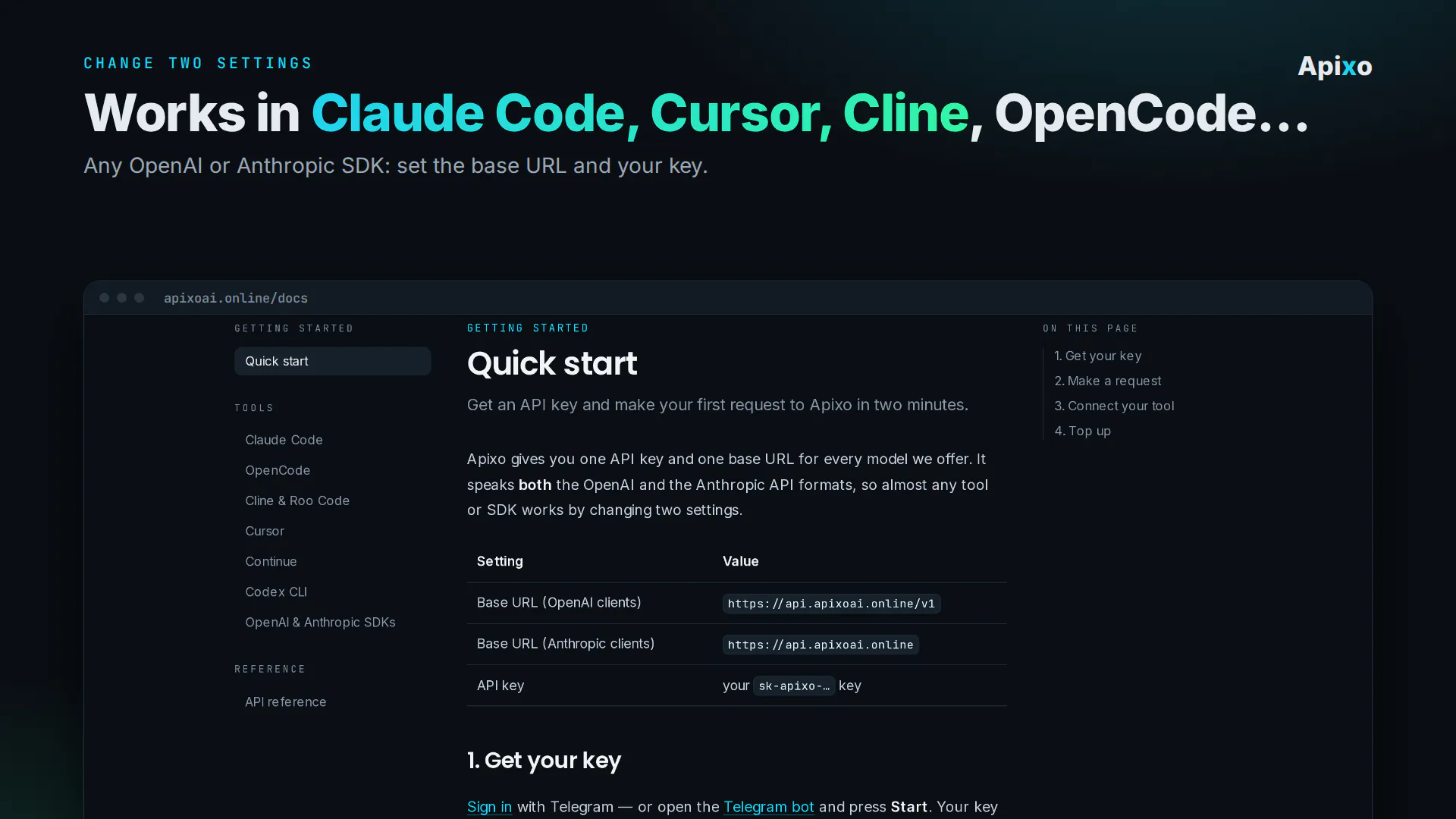The height and width of the screenshot is (819, 1456).
Task: Click the https://api.apixoai.online Anthropic base URL
Action: (821, 645)
